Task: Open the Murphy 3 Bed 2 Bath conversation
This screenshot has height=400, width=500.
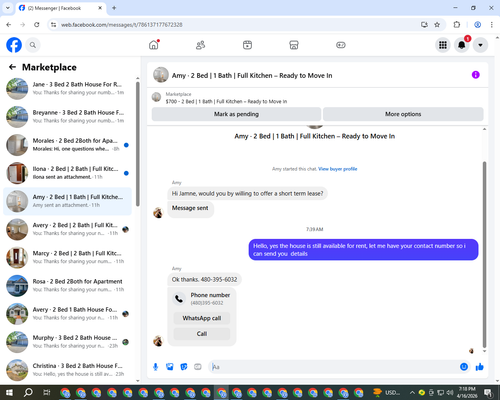Action: [x=67, y=342]
